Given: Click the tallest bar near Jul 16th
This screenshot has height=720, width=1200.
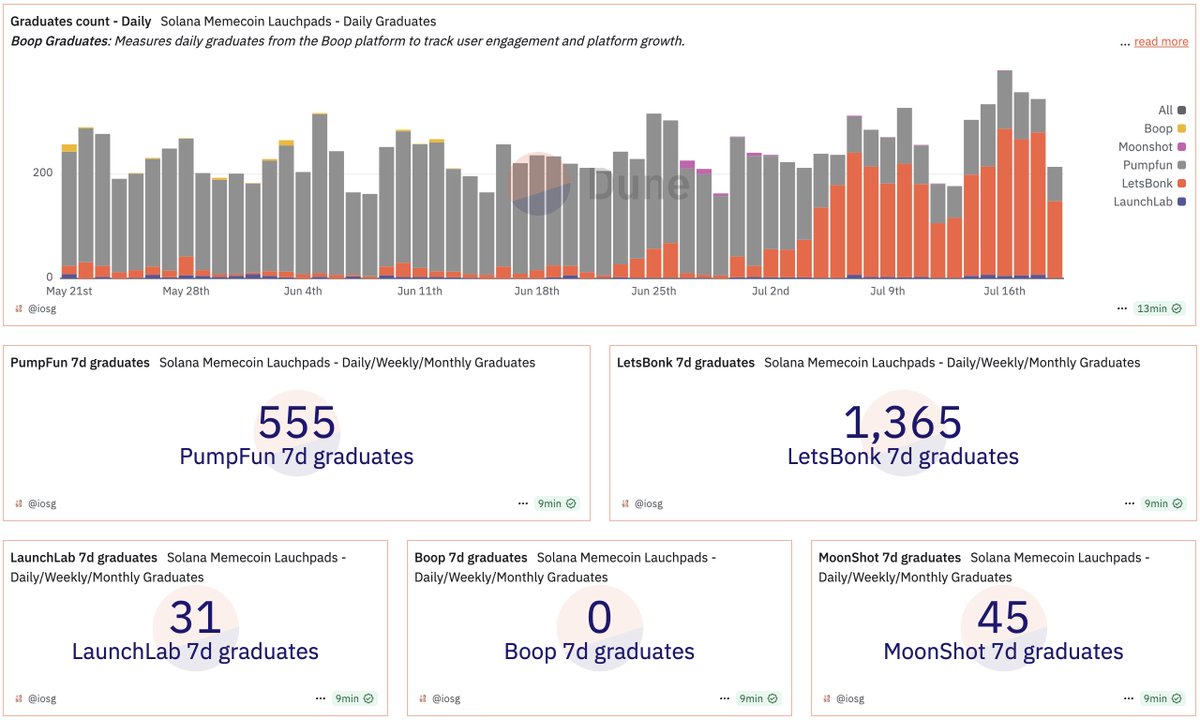Looking at the screenshot, I should (1005, 174).
